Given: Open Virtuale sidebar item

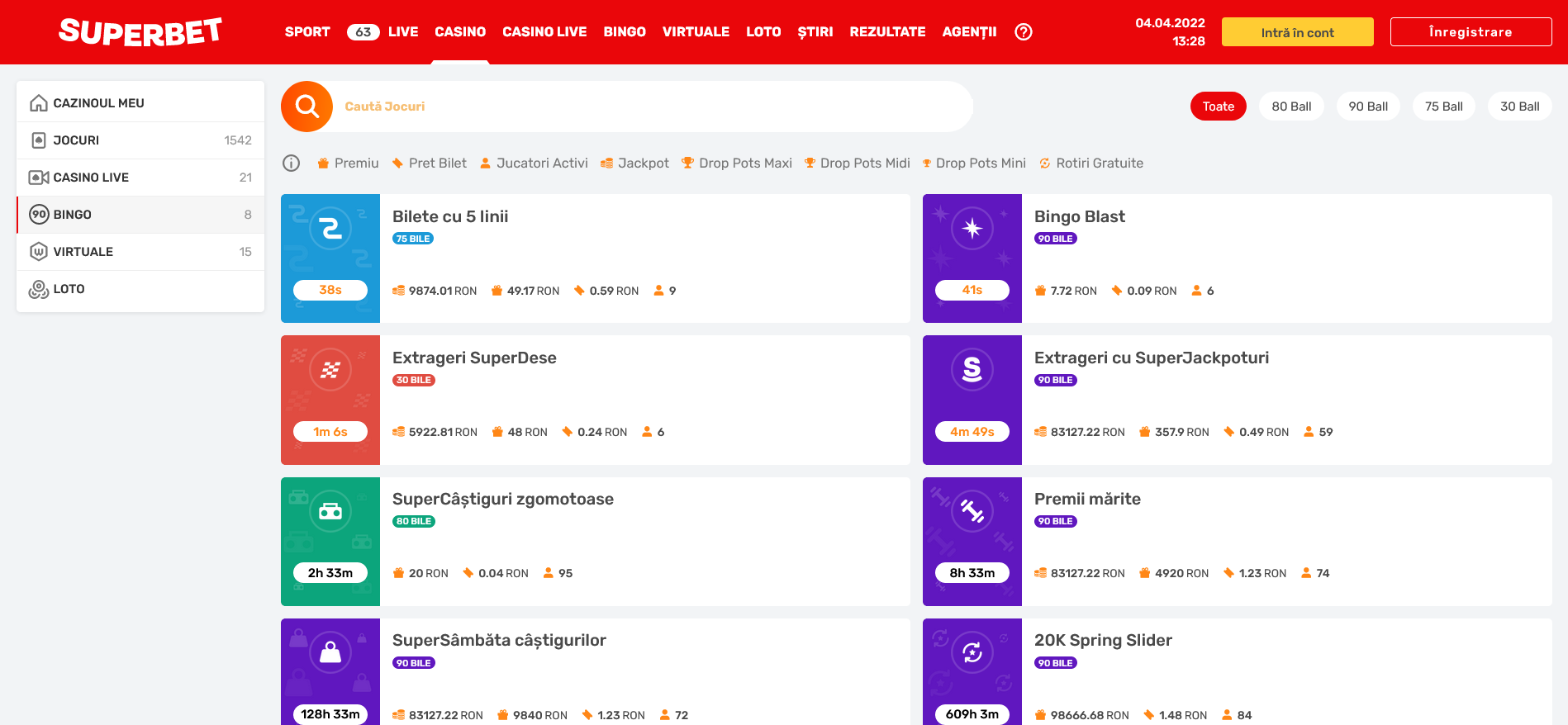Looking at the screenshot, I should click(x=140, y=252).
